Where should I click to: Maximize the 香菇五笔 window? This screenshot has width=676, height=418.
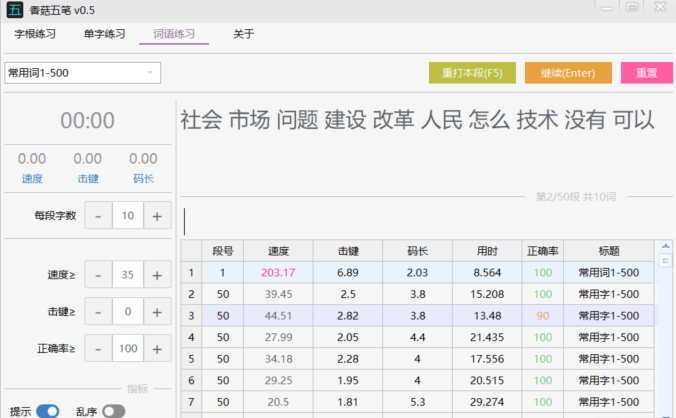[x=632, y=7]
